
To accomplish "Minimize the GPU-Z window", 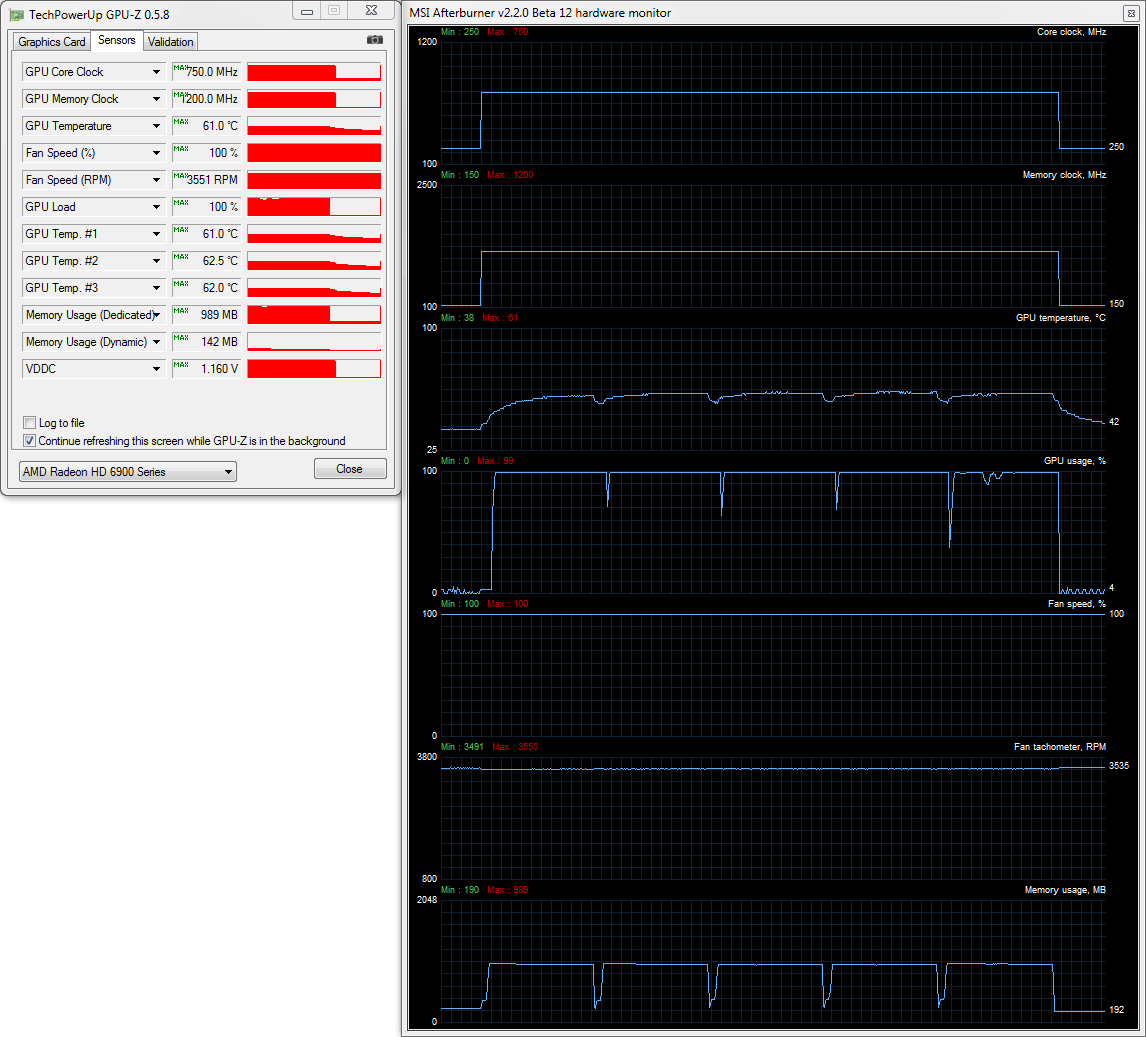I will [307, 11].
